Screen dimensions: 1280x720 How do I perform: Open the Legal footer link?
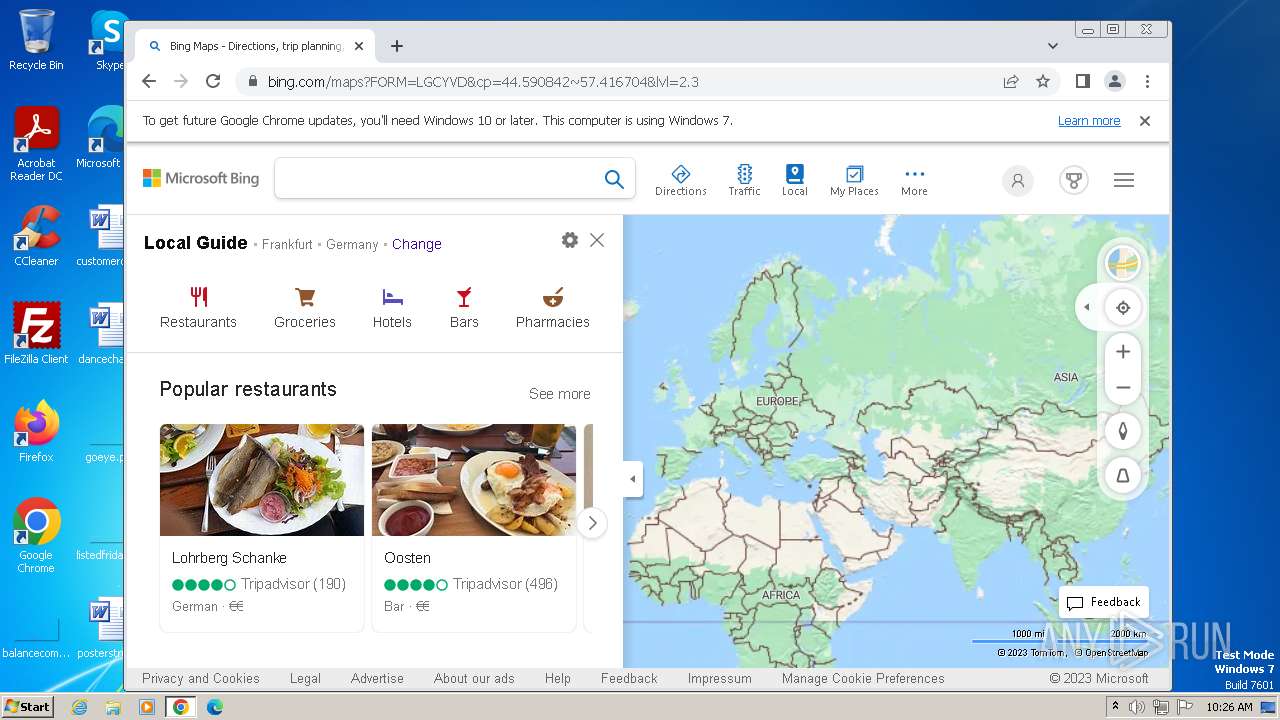point(305,678)
